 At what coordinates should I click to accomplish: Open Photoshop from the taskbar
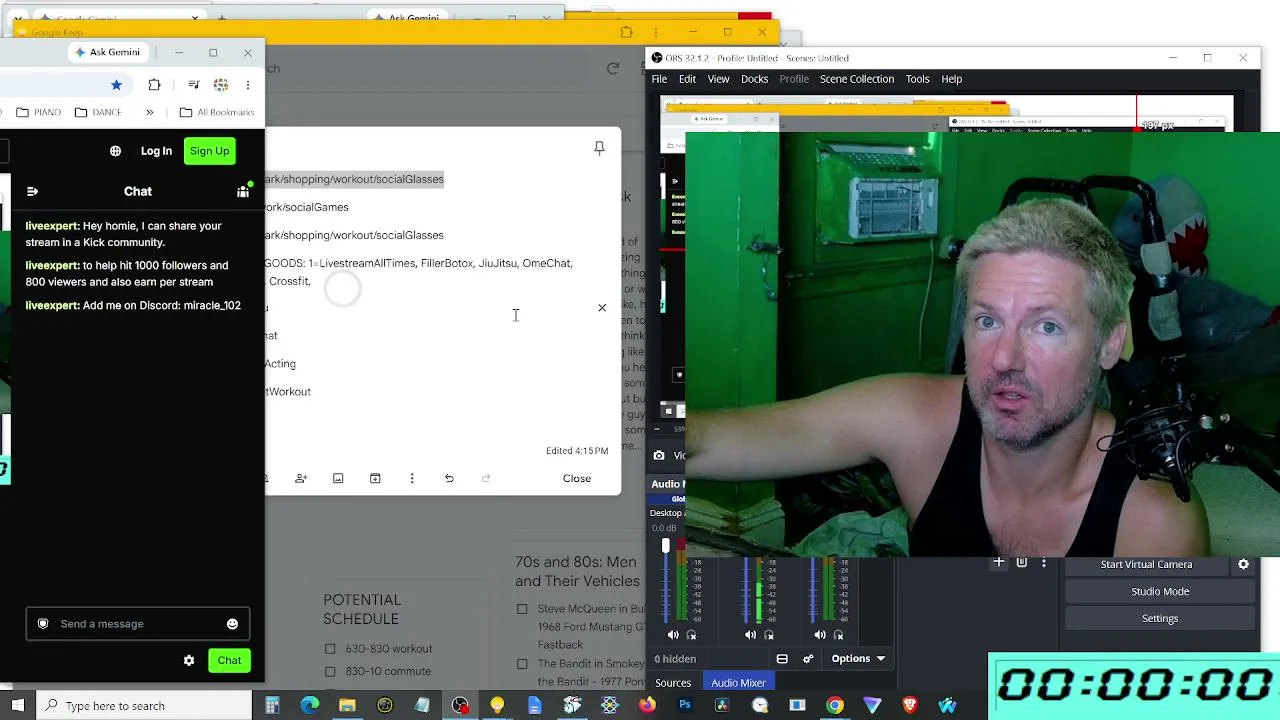(x=685, y=706)
